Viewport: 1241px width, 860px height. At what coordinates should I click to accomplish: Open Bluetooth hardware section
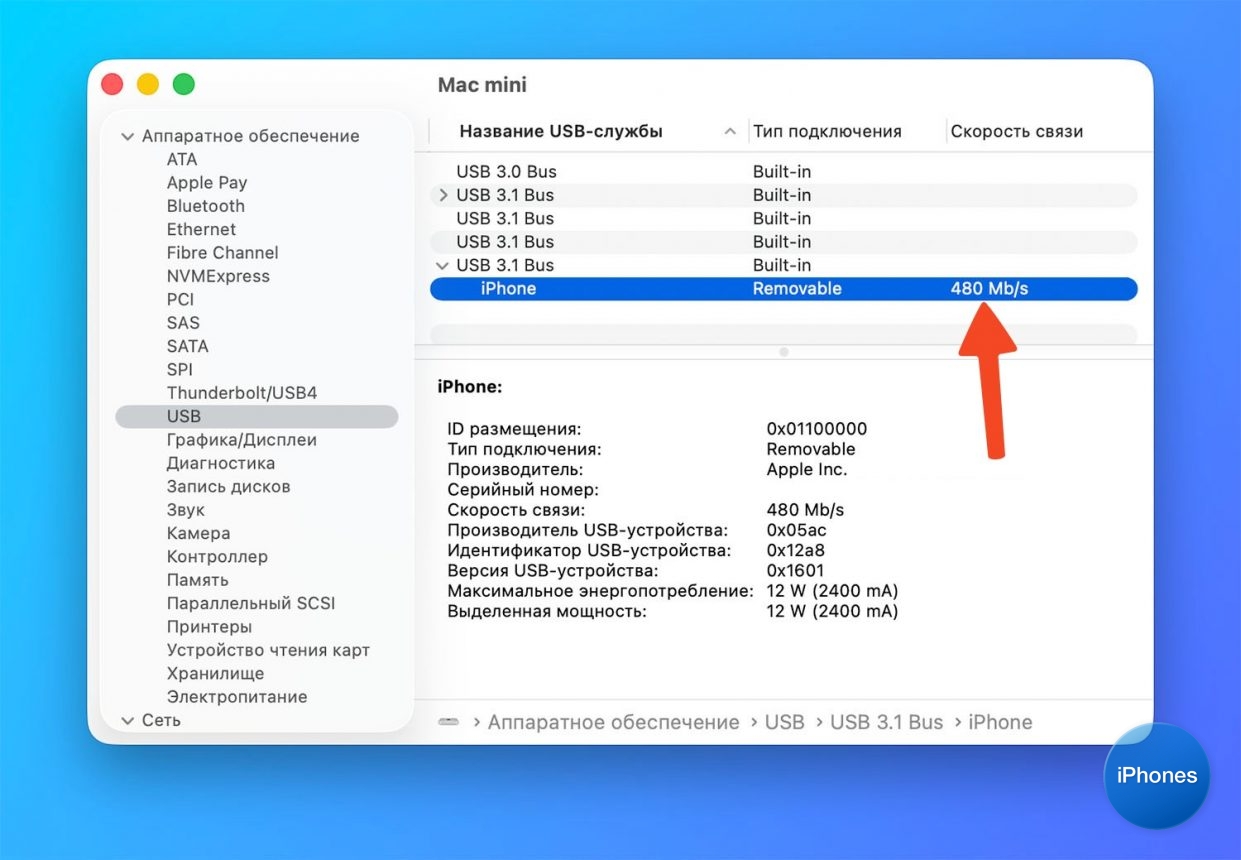click(206, 206)
